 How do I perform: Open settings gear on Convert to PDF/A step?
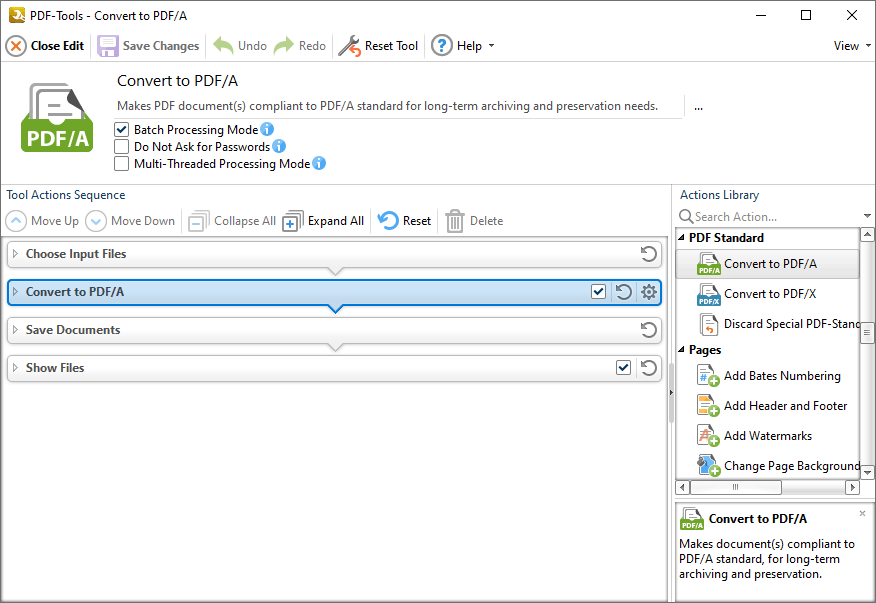click(x=649, y=292)
